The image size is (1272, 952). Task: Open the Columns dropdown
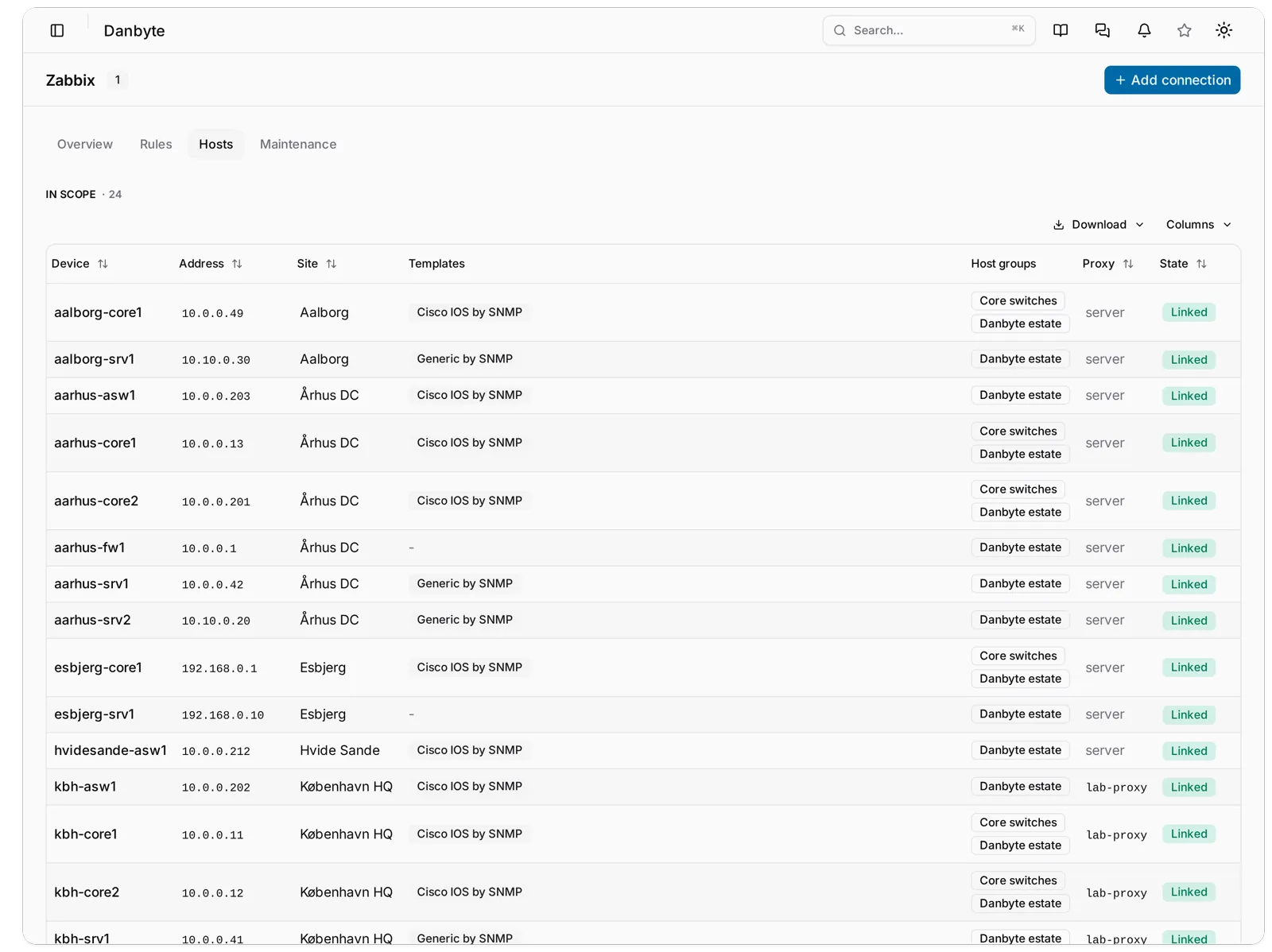[1198, 225]
